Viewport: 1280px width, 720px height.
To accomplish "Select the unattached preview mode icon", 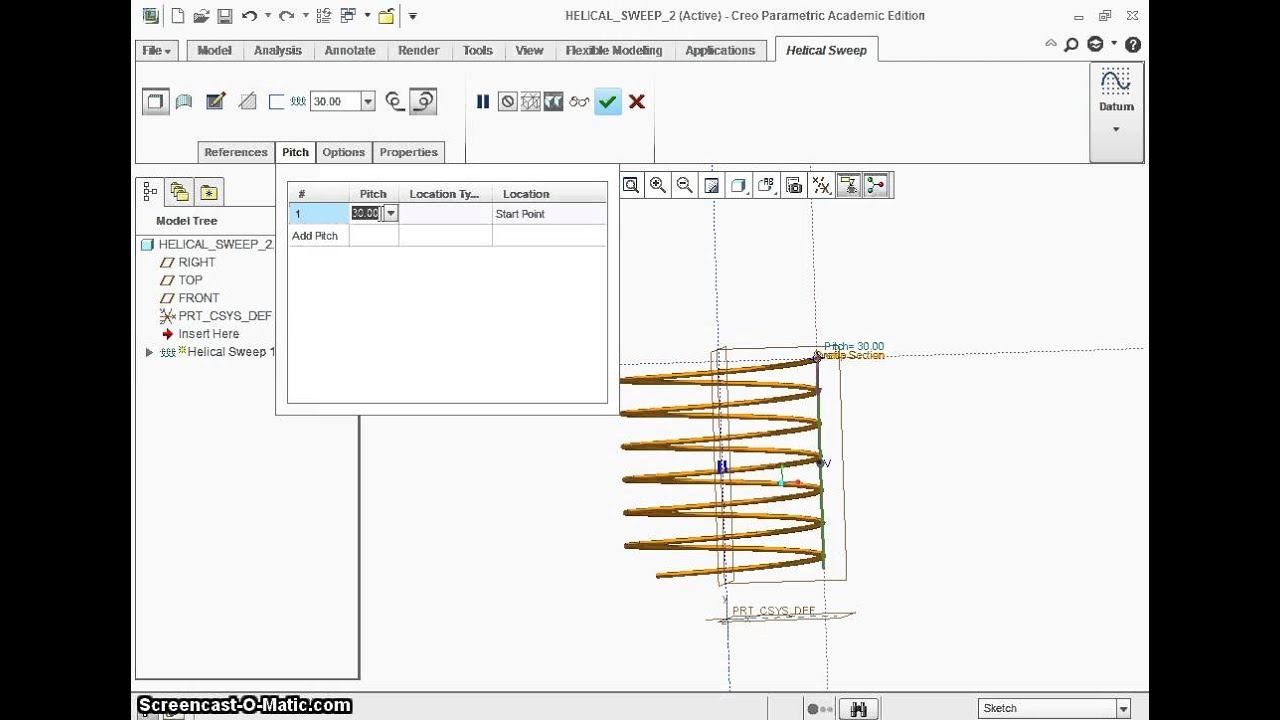I will click(531, 101).
